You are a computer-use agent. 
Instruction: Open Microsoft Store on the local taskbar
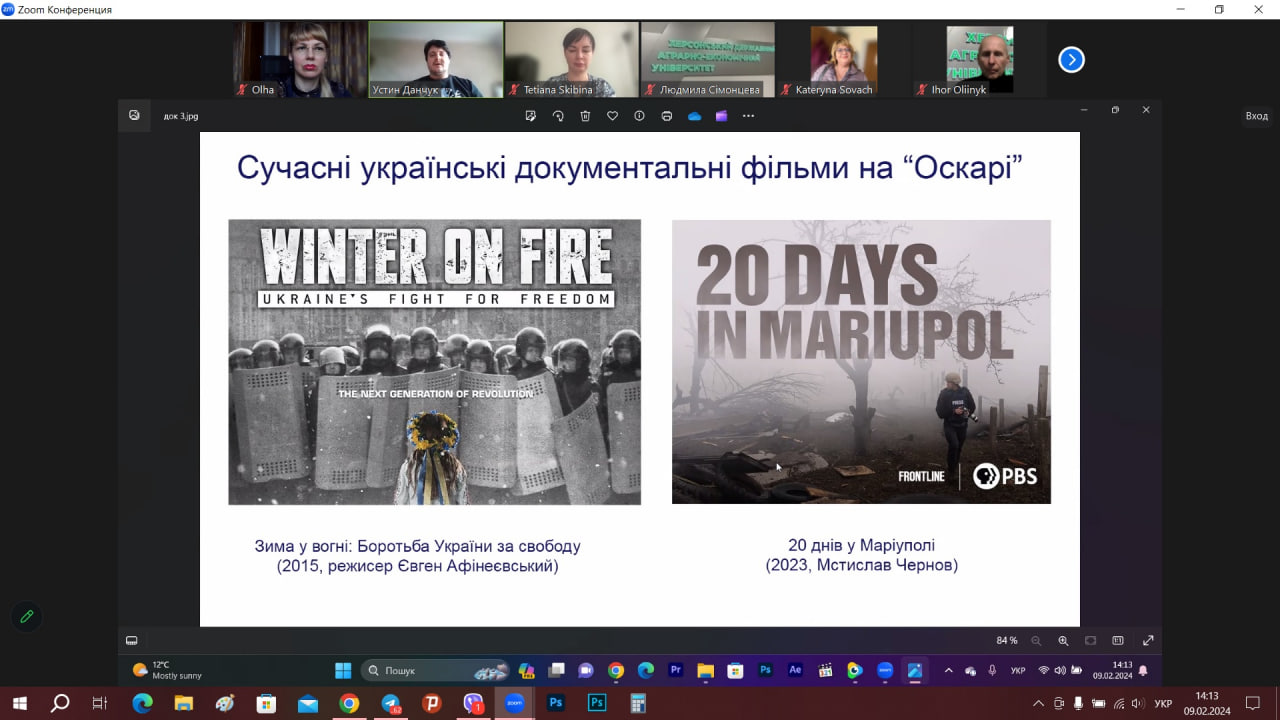click(x=266, y=703)
